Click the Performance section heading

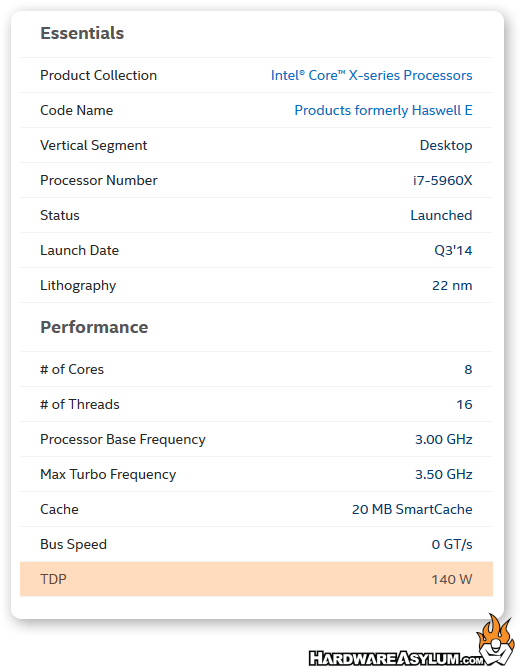[x=94, y=327]
